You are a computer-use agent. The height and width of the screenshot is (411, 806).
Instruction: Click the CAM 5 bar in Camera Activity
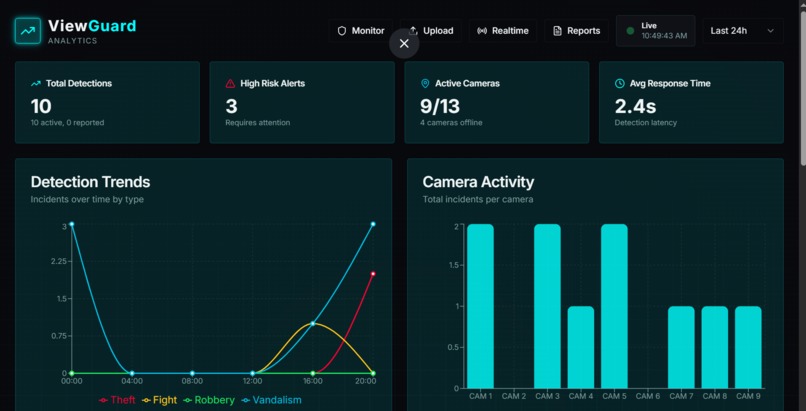coord(614,306)
